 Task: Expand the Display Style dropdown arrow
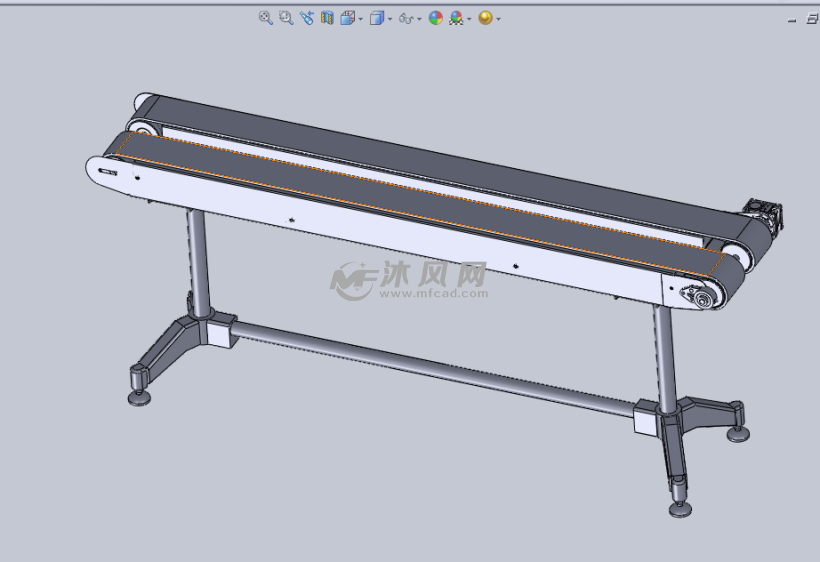[x=390, y=19]
